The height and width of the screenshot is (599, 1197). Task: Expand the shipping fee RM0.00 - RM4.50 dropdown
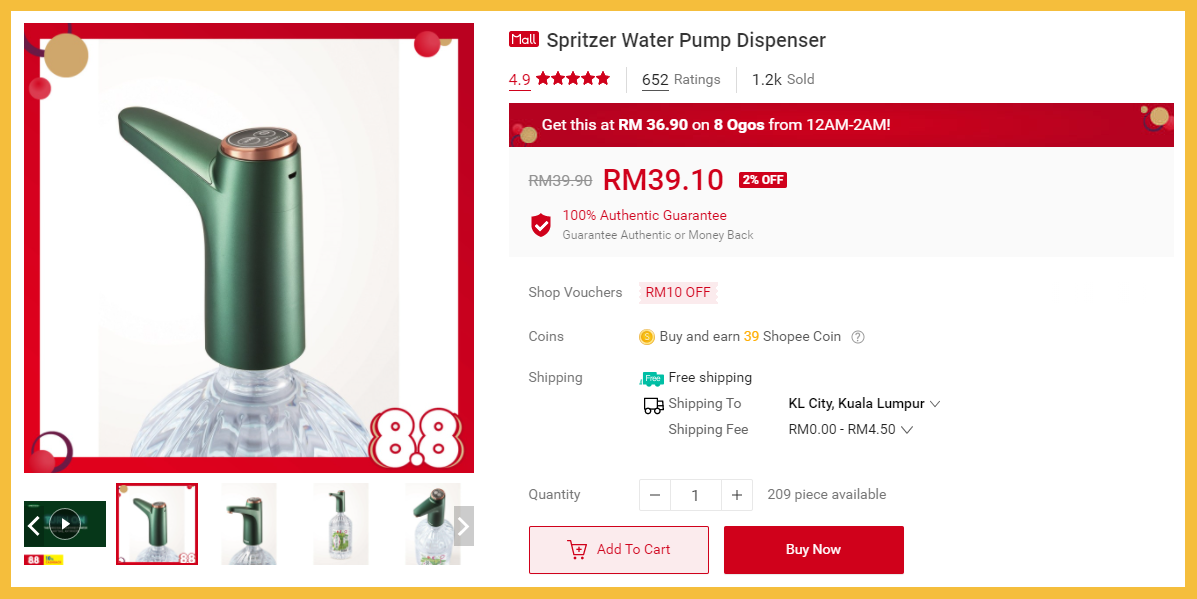tap(851, 430)
